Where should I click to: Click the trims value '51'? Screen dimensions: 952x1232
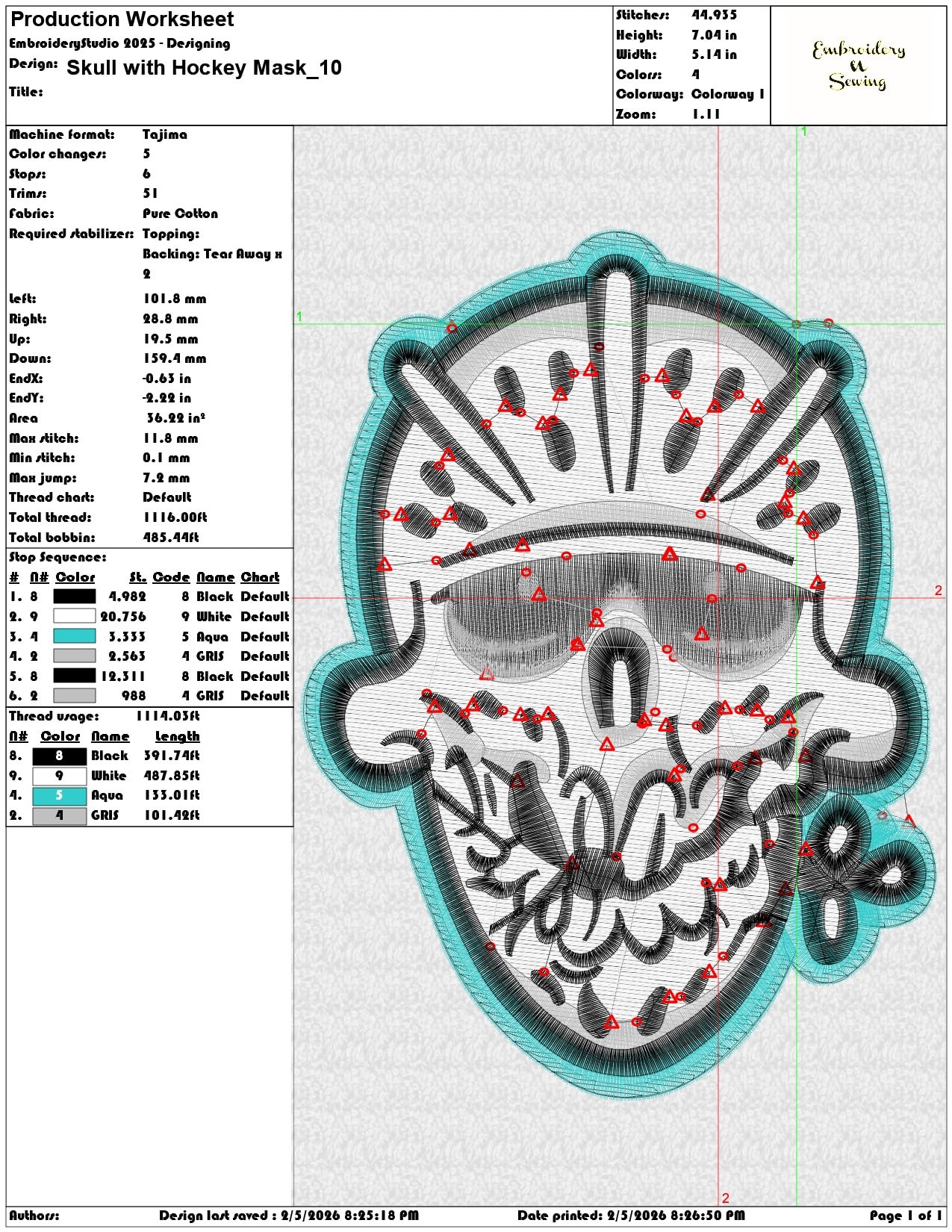tap(150, 193)
